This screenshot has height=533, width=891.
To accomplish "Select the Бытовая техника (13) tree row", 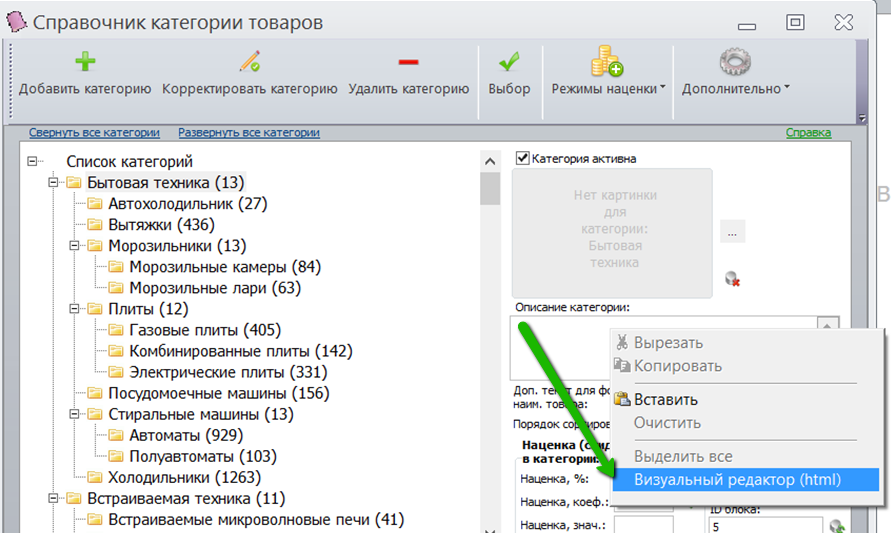I will tap(165, 182).
